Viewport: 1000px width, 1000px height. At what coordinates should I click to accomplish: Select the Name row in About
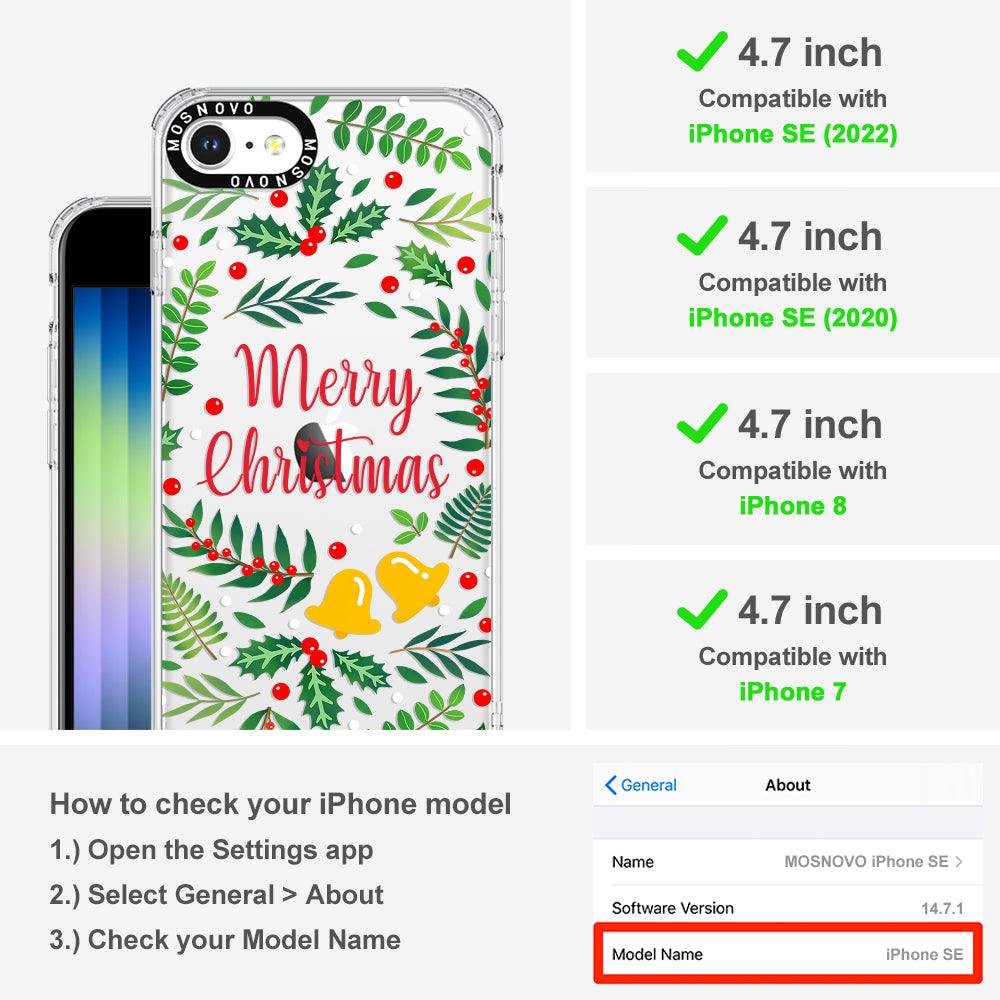788,862
